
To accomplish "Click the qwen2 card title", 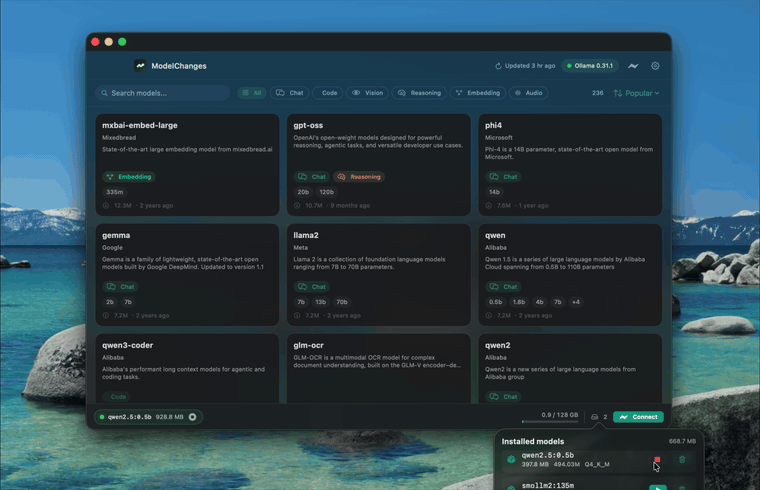I will click(x=497, y=345).
